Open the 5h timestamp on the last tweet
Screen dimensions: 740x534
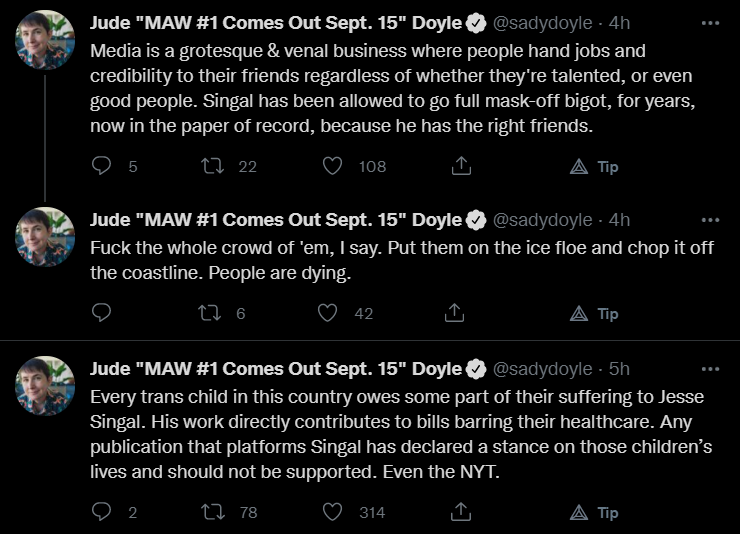click(x=620, y=369)
